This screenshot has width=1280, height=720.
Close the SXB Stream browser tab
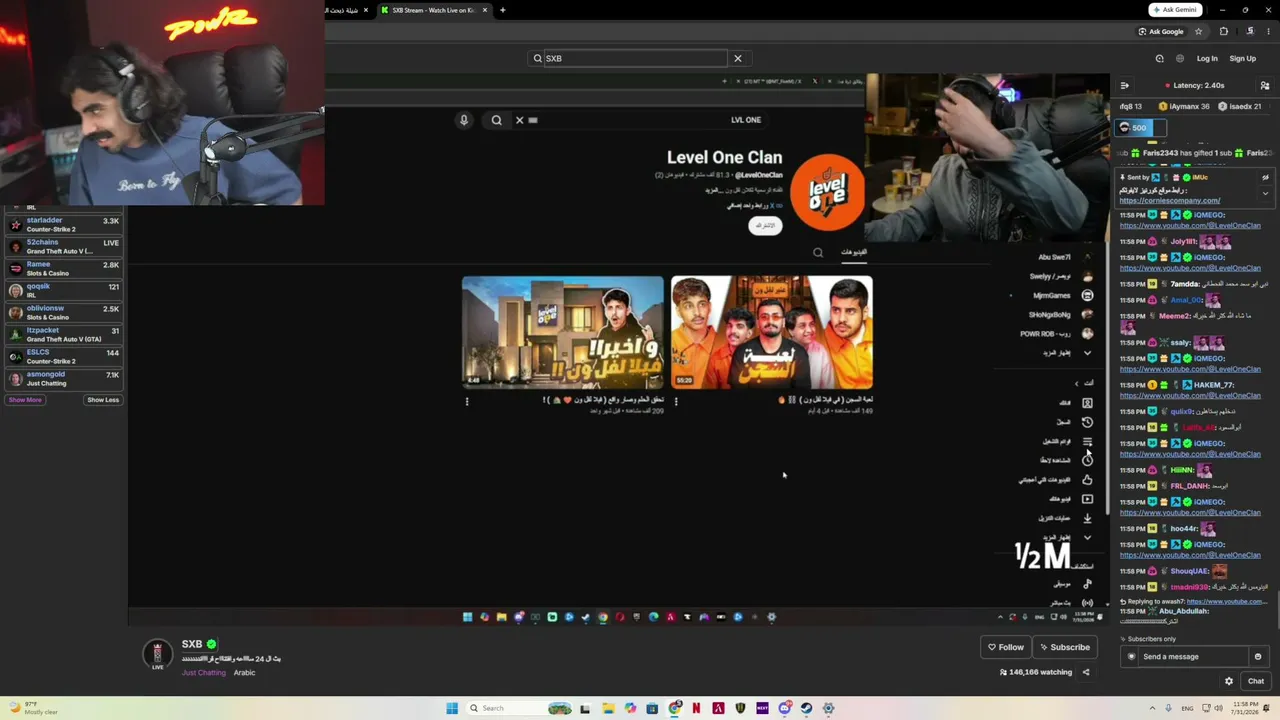coord(485,10)
